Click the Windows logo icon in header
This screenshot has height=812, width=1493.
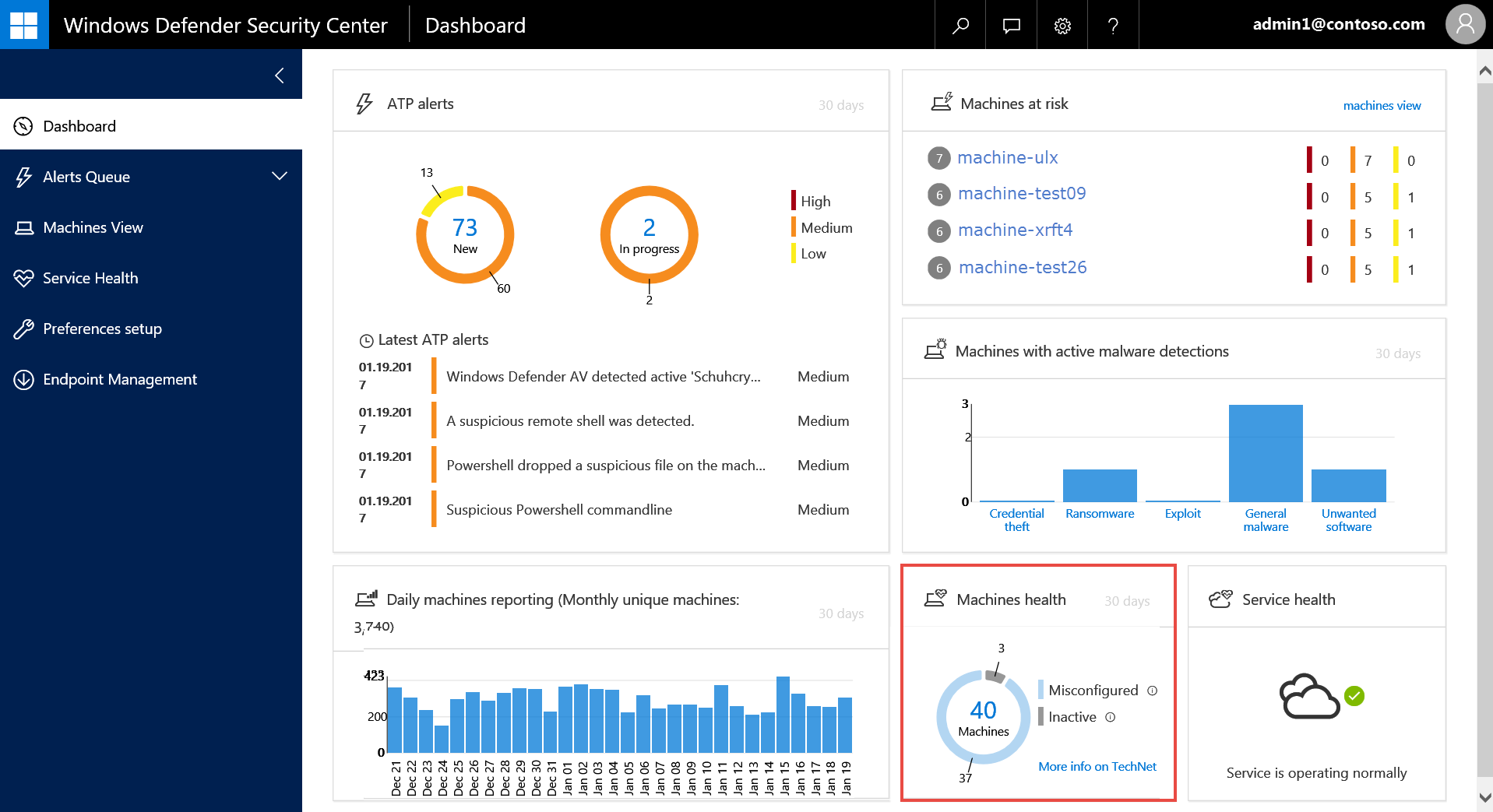(23, 25)
